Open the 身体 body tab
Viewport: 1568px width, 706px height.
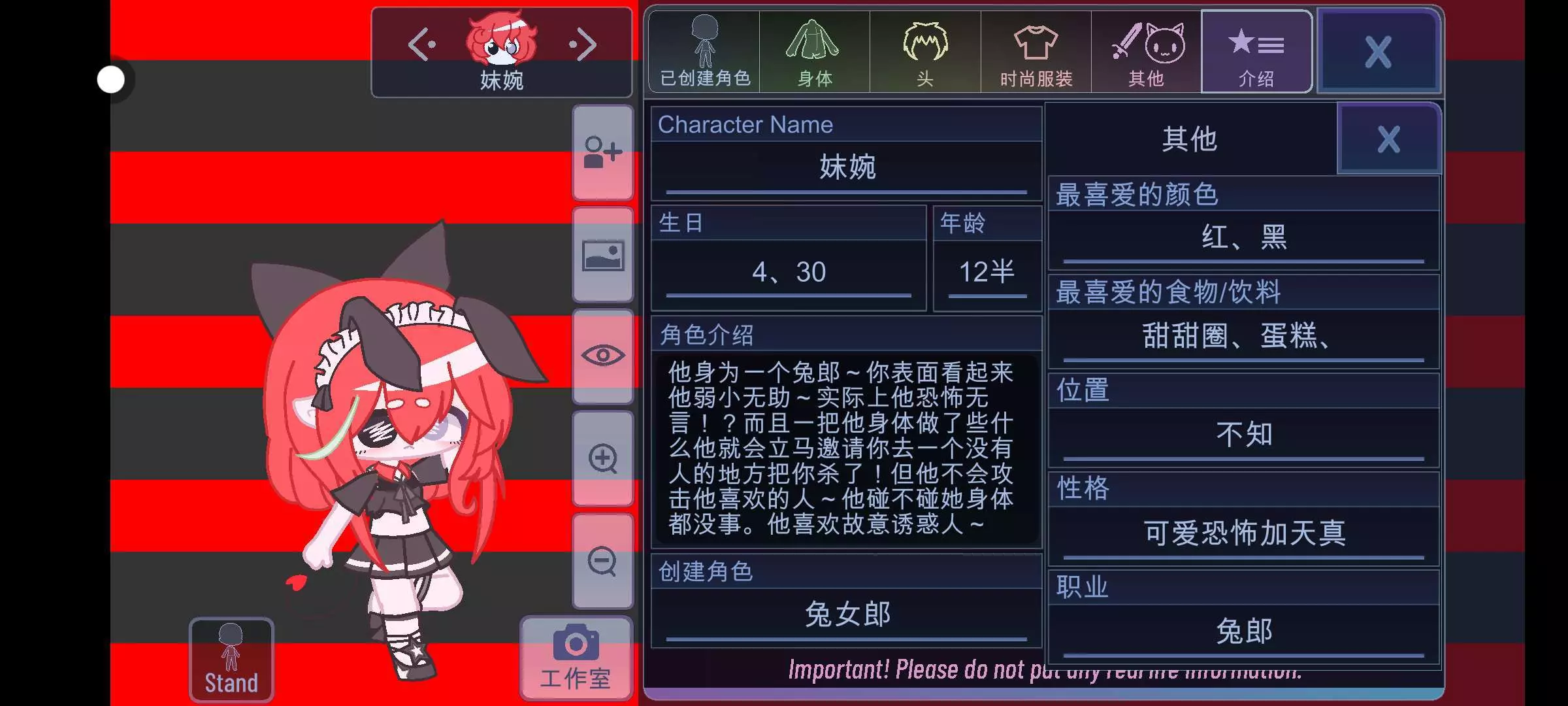click(815, 52)
